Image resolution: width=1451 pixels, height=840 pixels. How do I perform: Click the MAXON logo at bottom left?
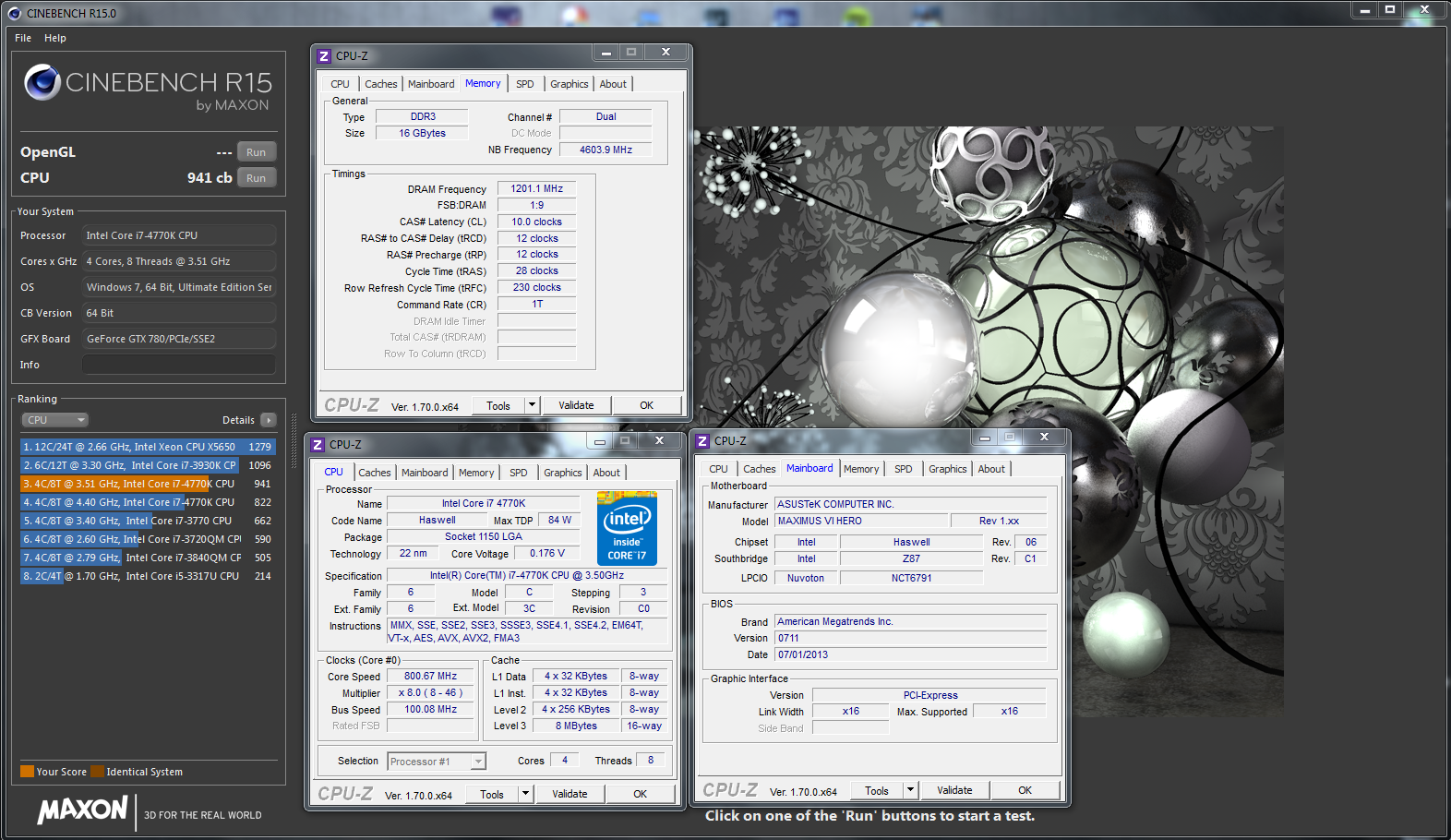click(82, 810)
